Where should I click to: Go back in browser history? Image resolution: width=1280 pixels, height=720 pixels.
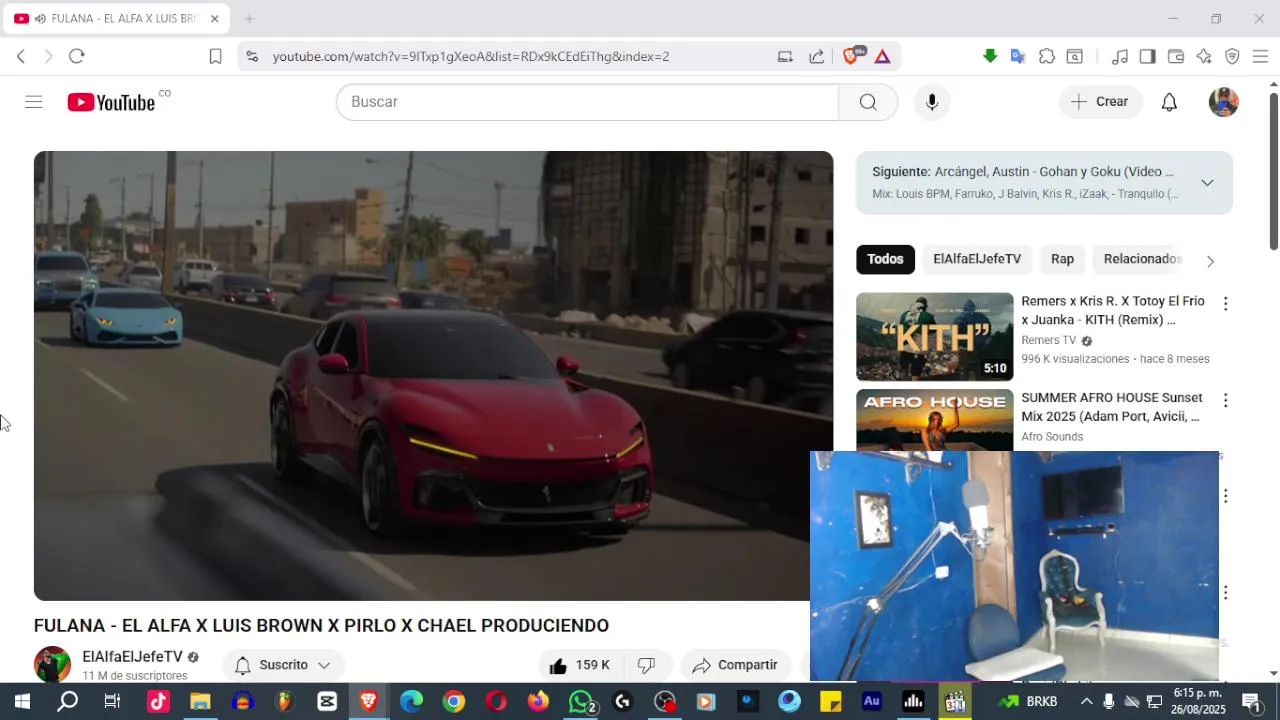pos(21,56)
